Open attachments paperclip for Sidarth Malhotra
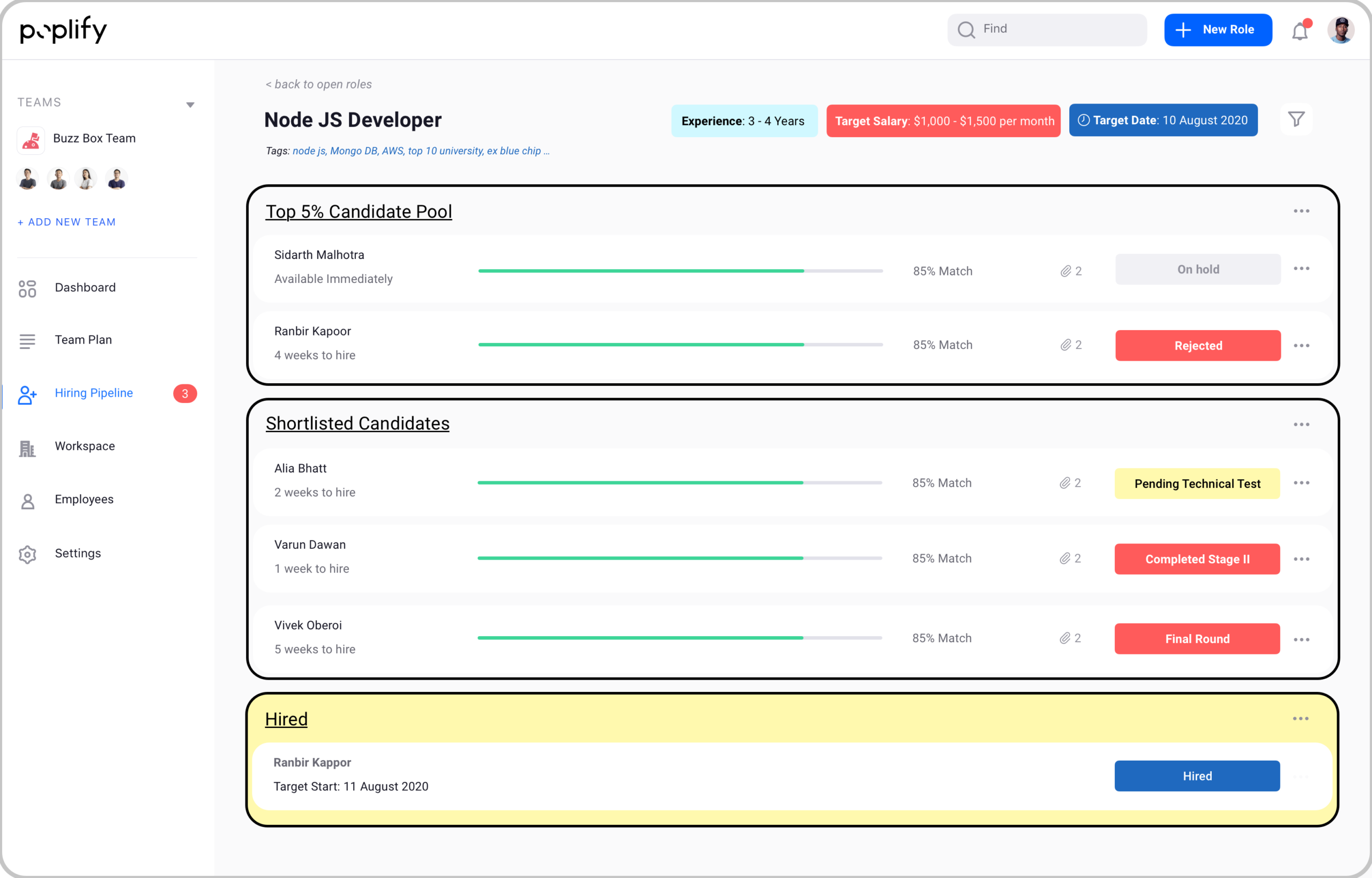This screenshot has height=878, width=1372. coord(1065,271)
